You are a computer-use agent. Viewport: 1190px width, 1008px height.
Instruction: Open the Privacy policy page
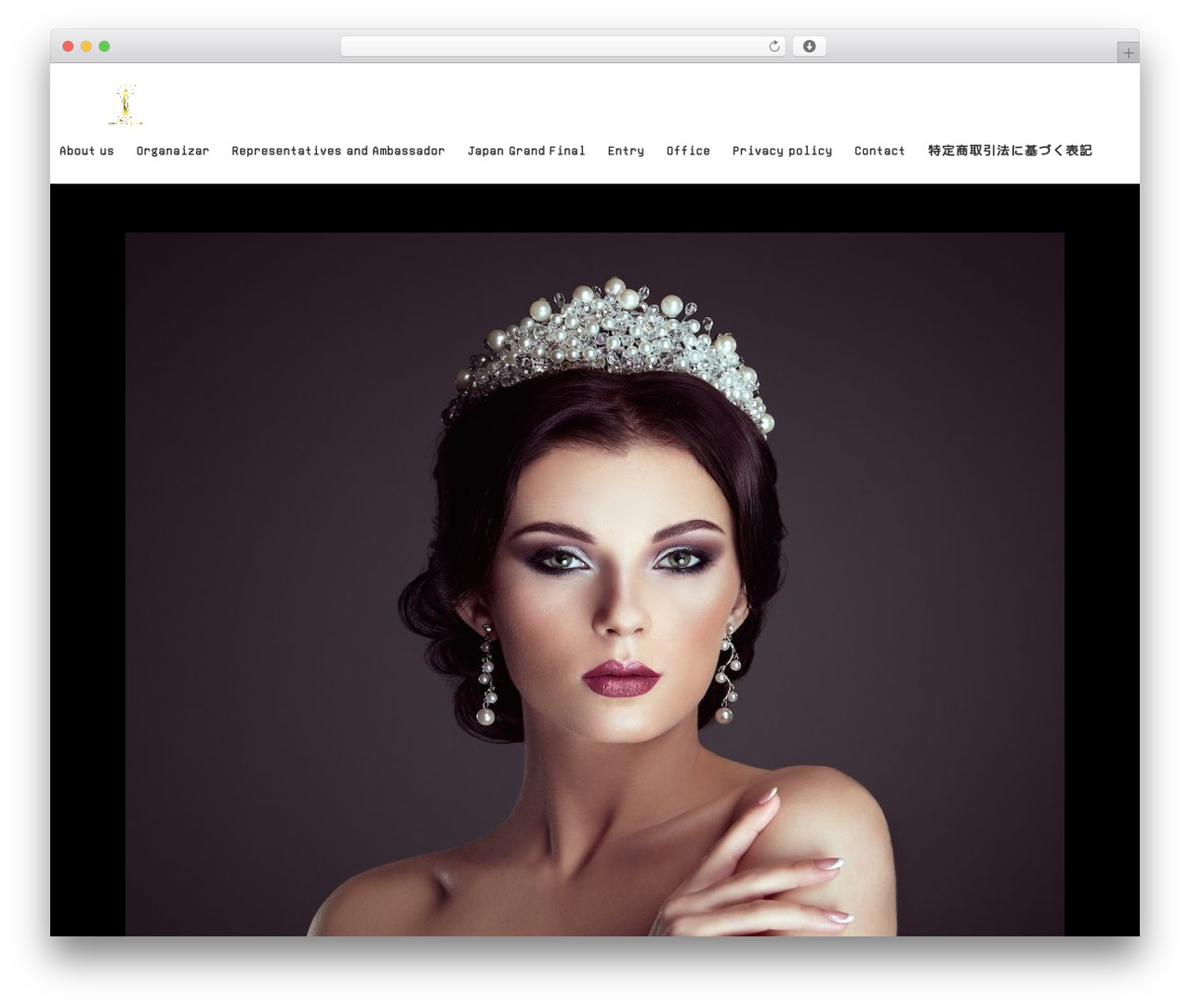[782, 151]
